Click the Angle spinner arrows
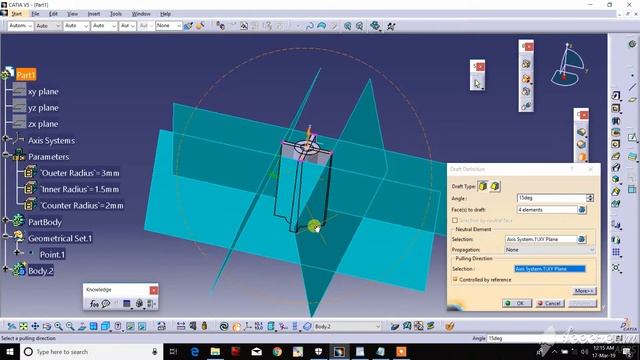Image resolution: width=640 pixels, height=360 pixels. 590,198
